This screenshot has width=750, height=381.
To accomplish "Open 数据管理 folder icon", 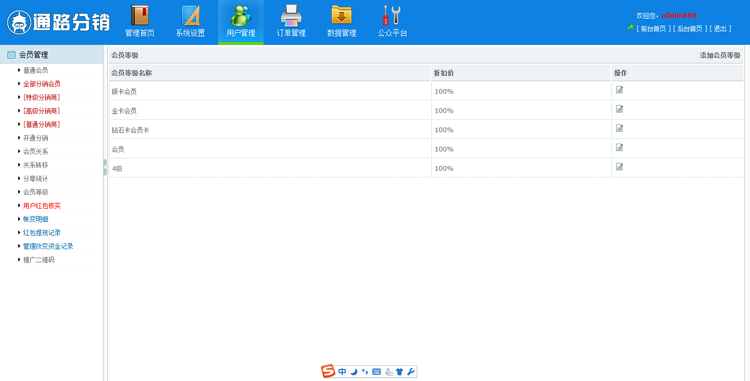I will 342,16.
